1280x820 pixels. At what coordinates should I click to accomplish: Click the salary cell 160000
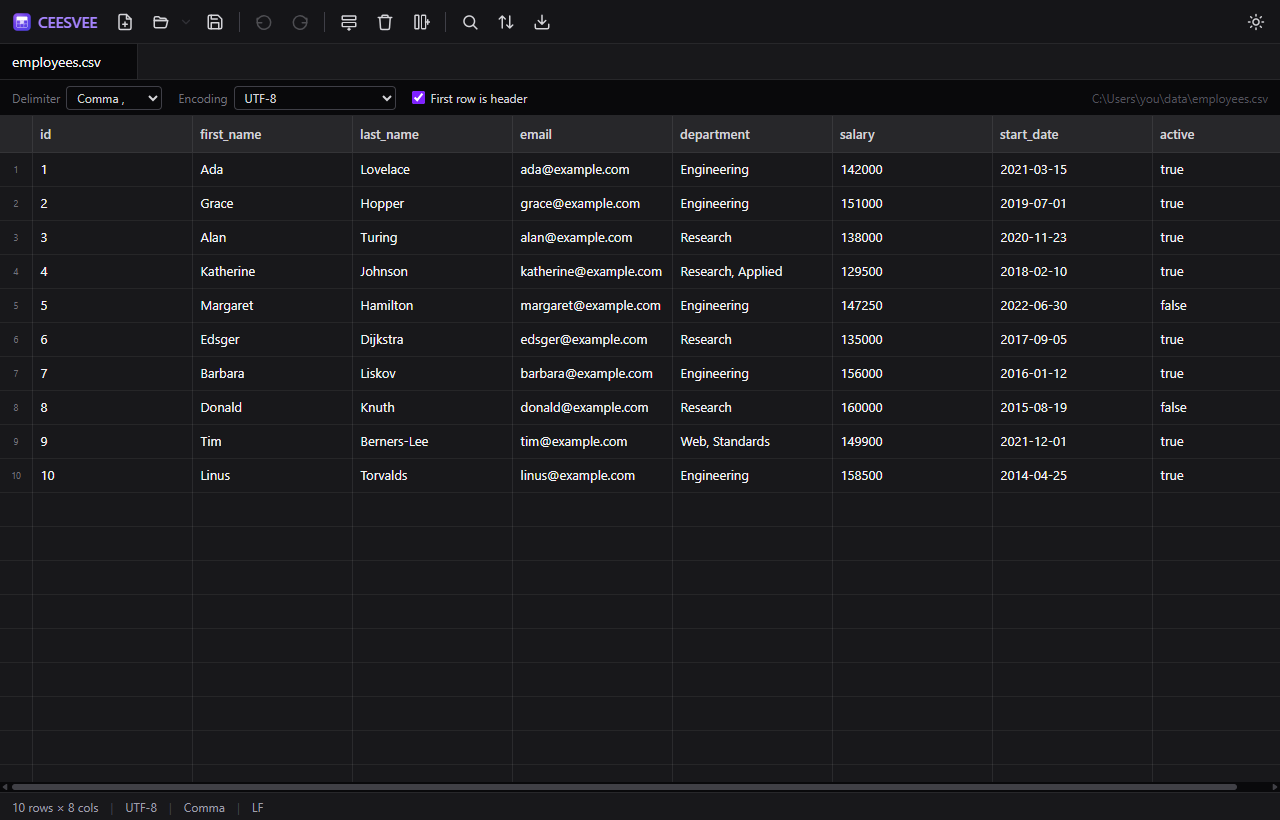tap(912, 408)
